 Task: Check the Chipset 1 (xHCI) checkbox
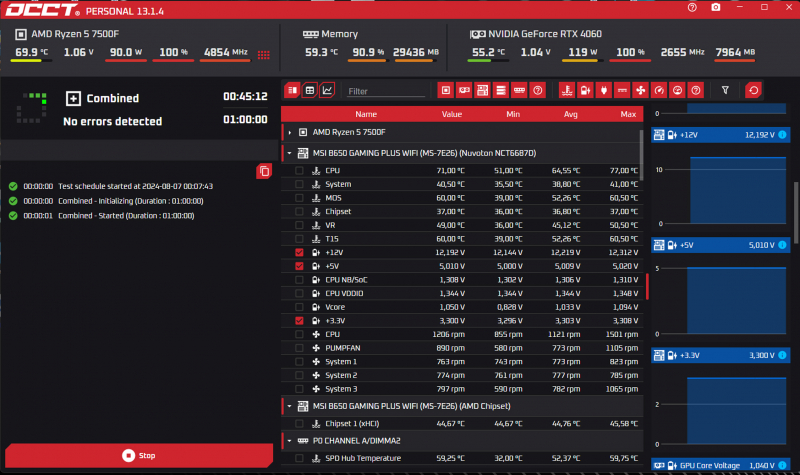(299, 423)
